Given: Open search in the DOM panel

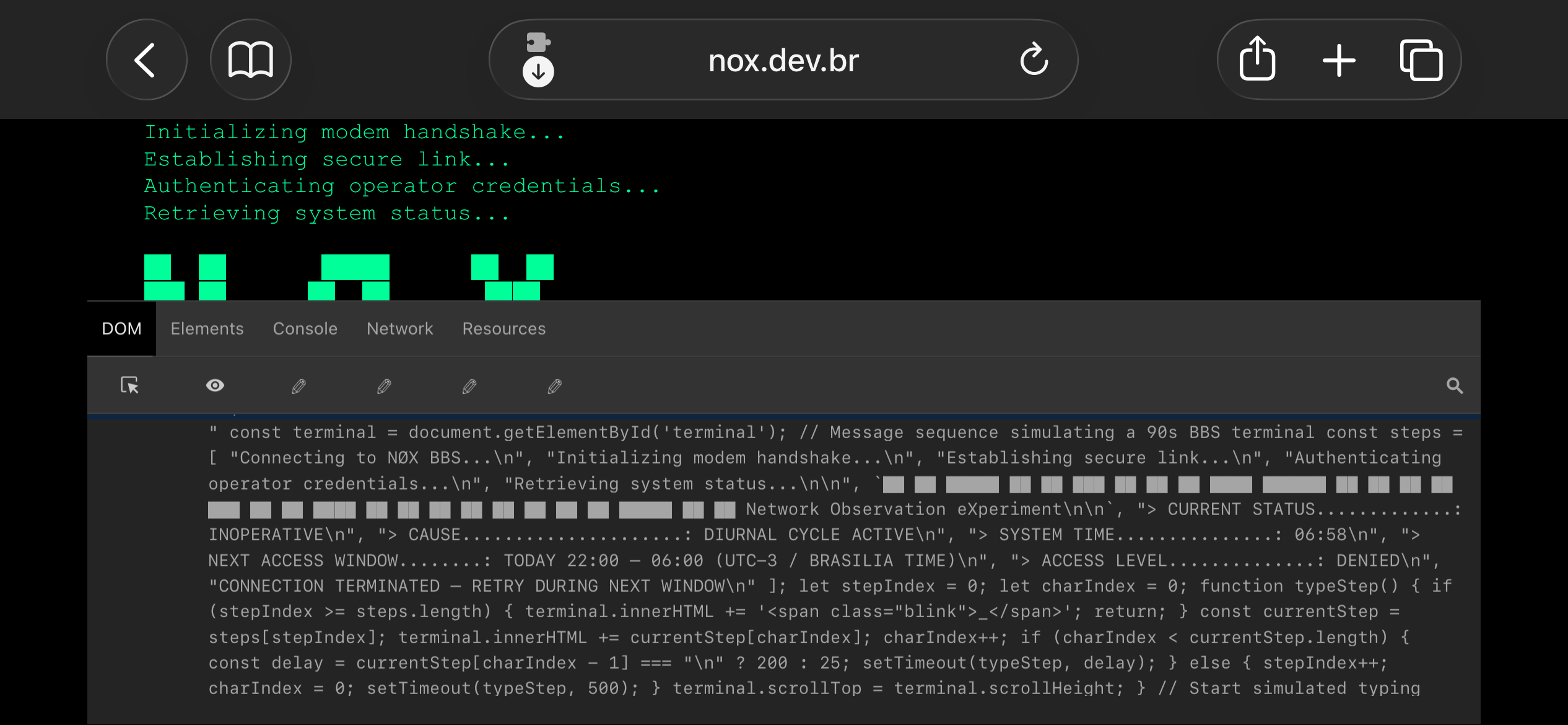Looking at the screenshot, I should click(1454, 386).
